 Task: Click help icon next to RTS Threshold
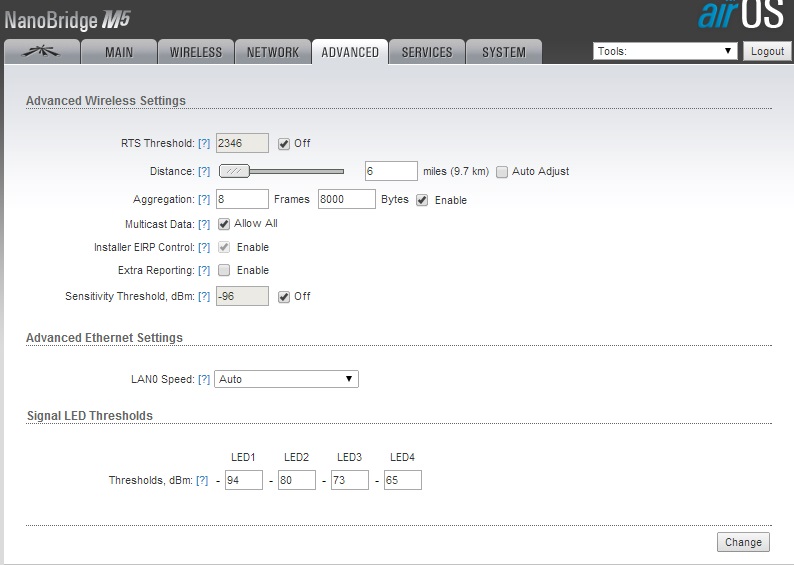point(204,144)
